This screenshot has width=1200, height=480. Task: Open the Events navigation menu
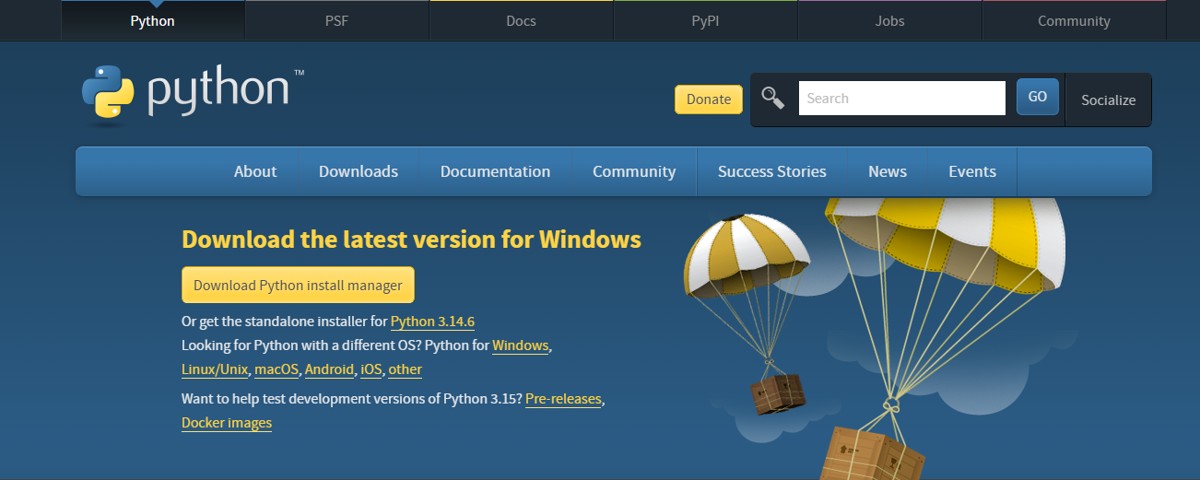click(x=972, y=172)
